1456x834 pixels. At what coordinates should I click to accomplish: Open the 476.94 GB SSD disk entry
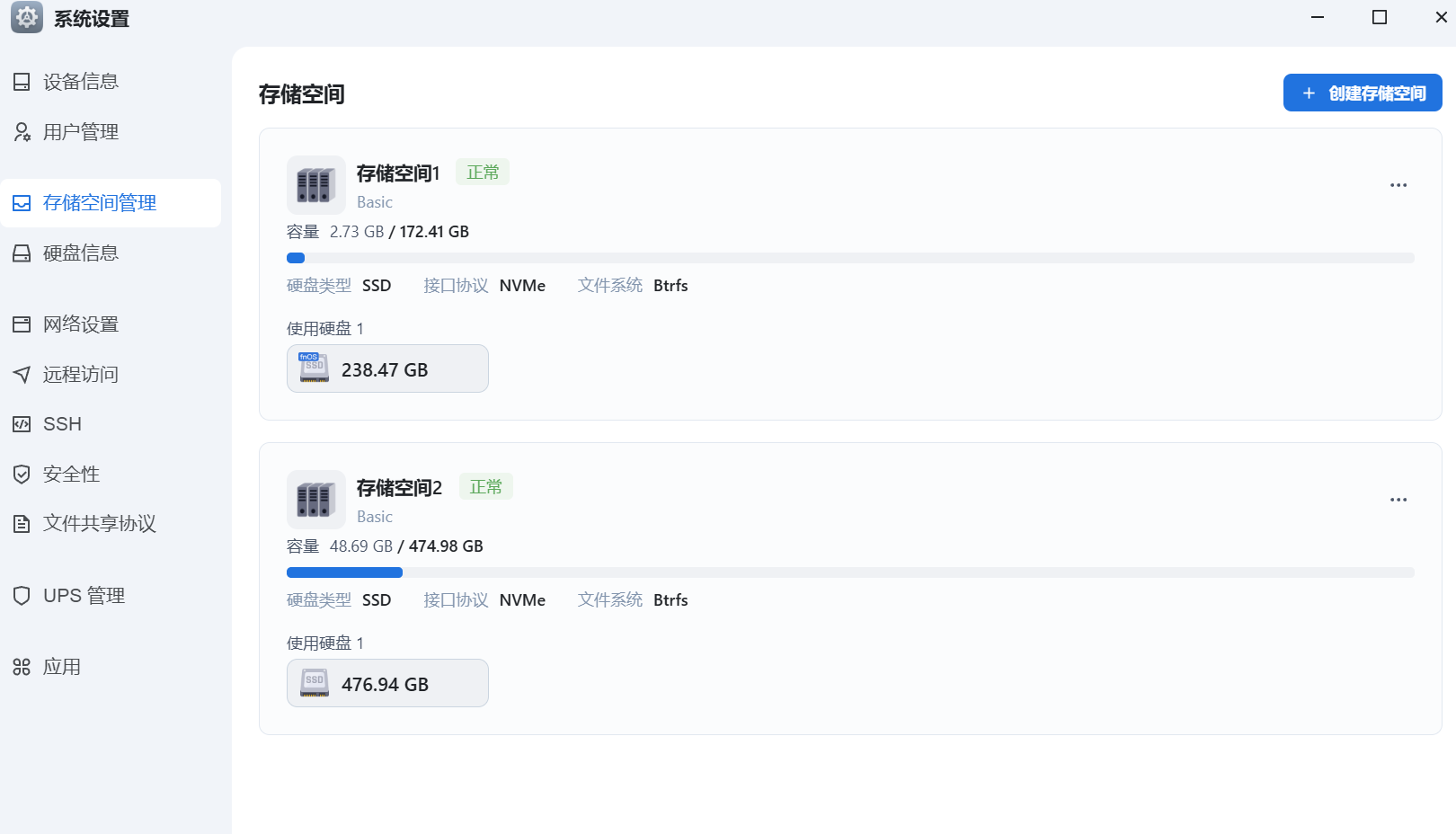pyautogui.click(x=387, y=683)
